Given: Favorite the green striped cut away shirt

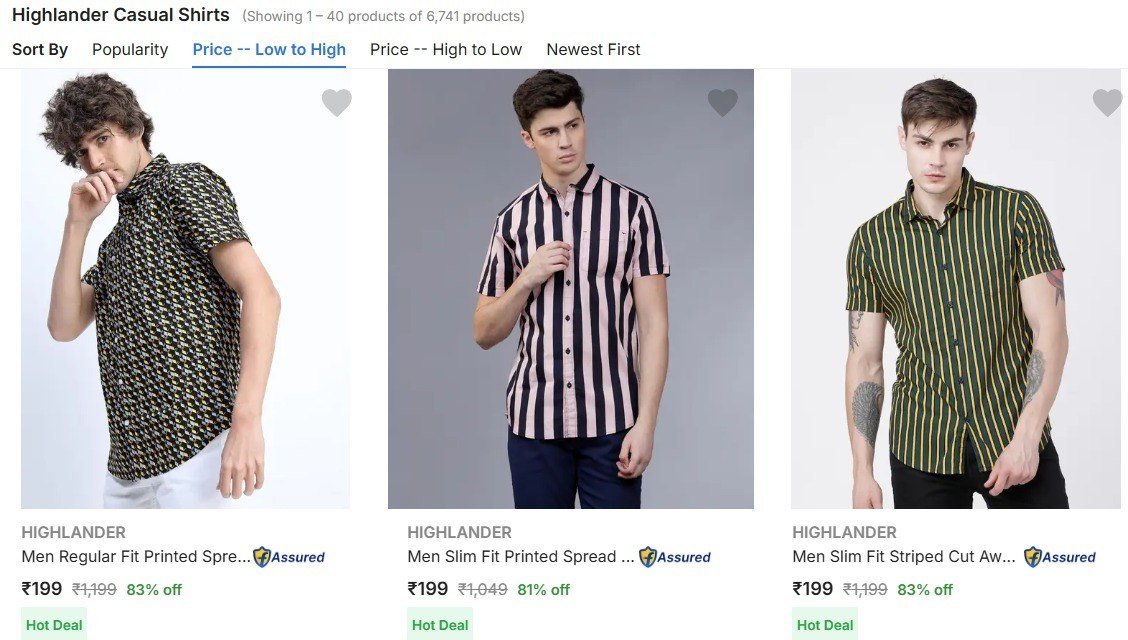Looking at the screenshot, I should click(1107, 102).
